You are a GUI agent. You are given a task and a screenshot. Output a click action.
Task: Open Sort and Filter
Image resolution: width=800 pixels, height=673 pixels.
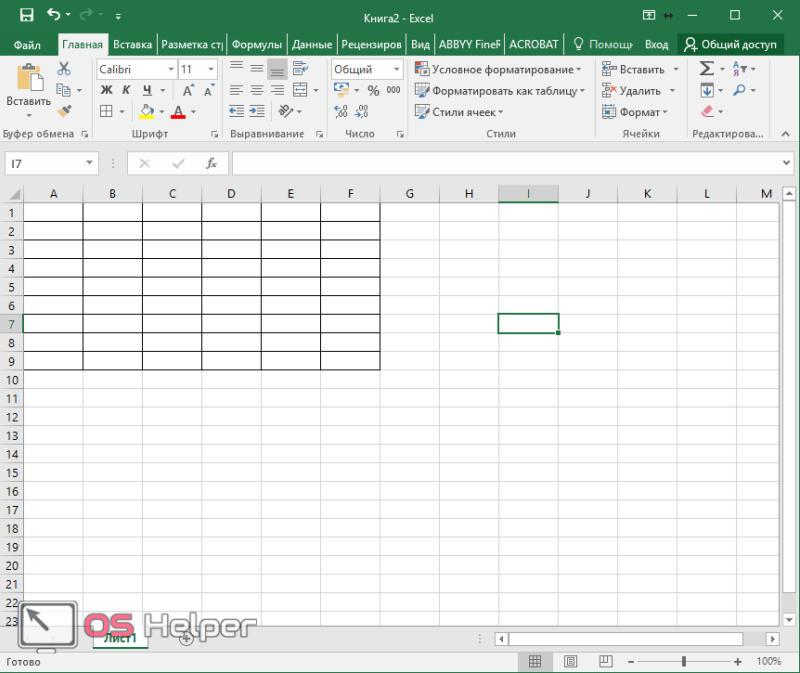[739, 68]
